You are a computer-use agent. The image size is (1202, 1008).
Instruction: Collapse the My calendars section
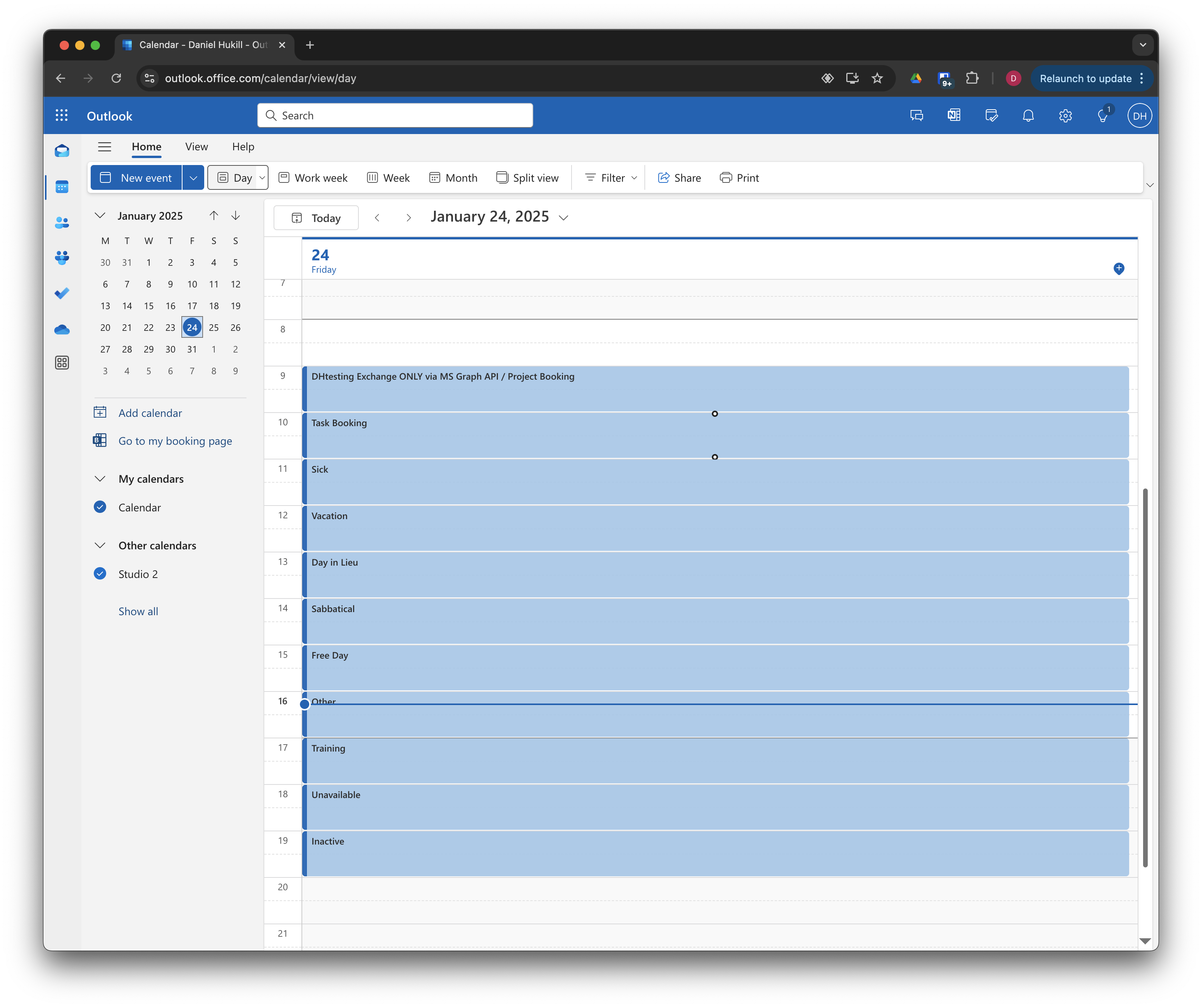pyautogui.click(x=100, y=479)
